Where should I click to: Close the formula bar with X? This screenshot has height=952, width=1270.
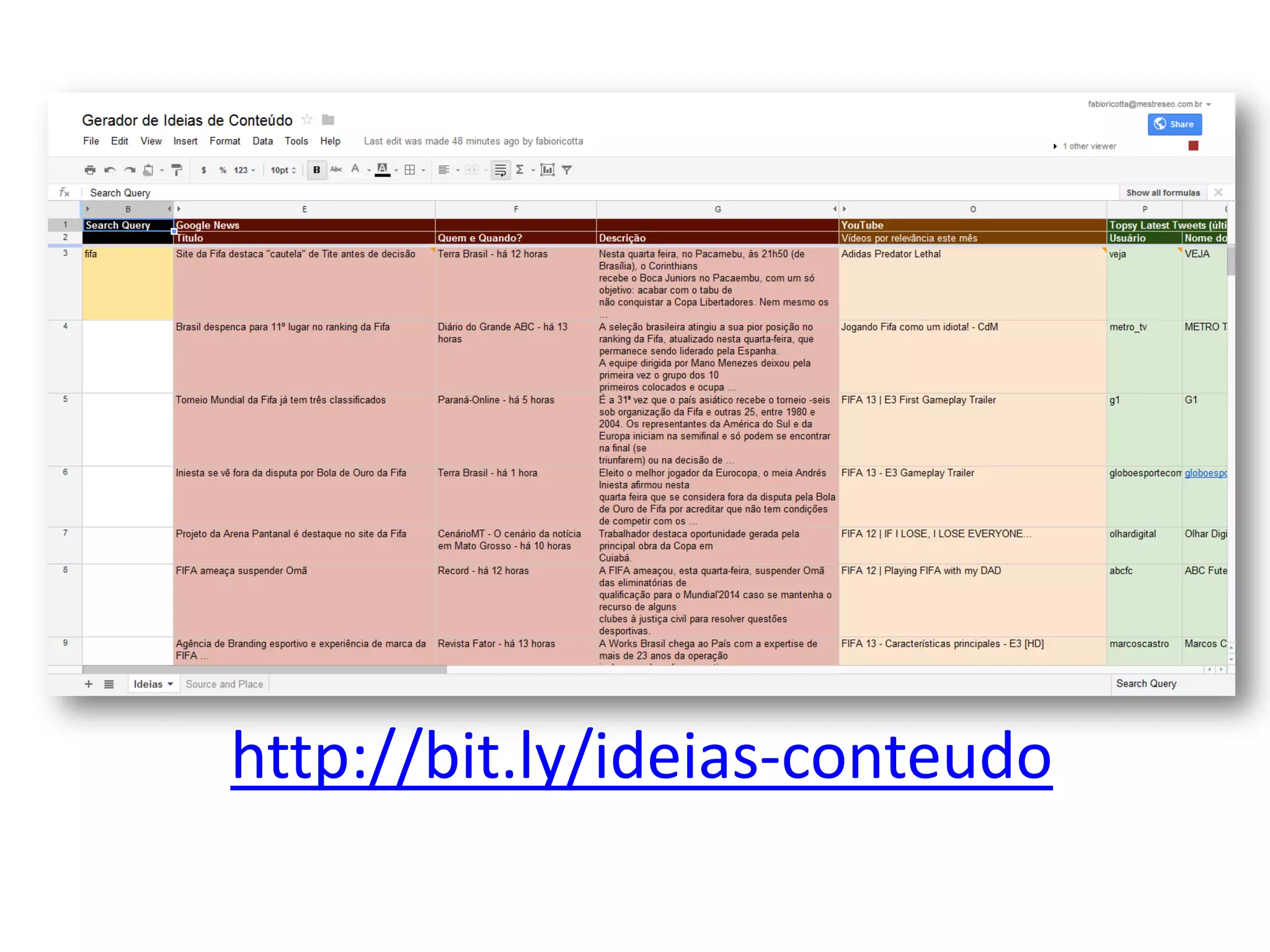tap(1218, 192)
